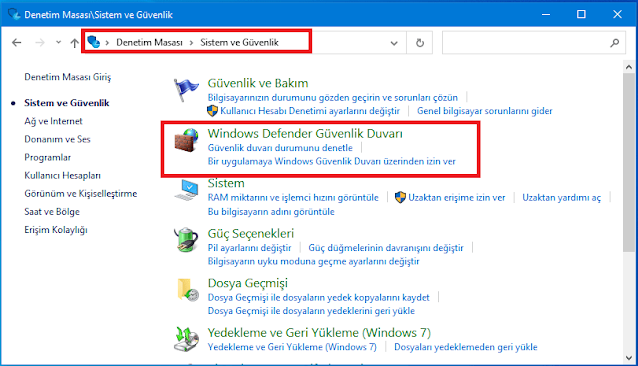Click the Control Panel icon in title bar

[13, 15]
